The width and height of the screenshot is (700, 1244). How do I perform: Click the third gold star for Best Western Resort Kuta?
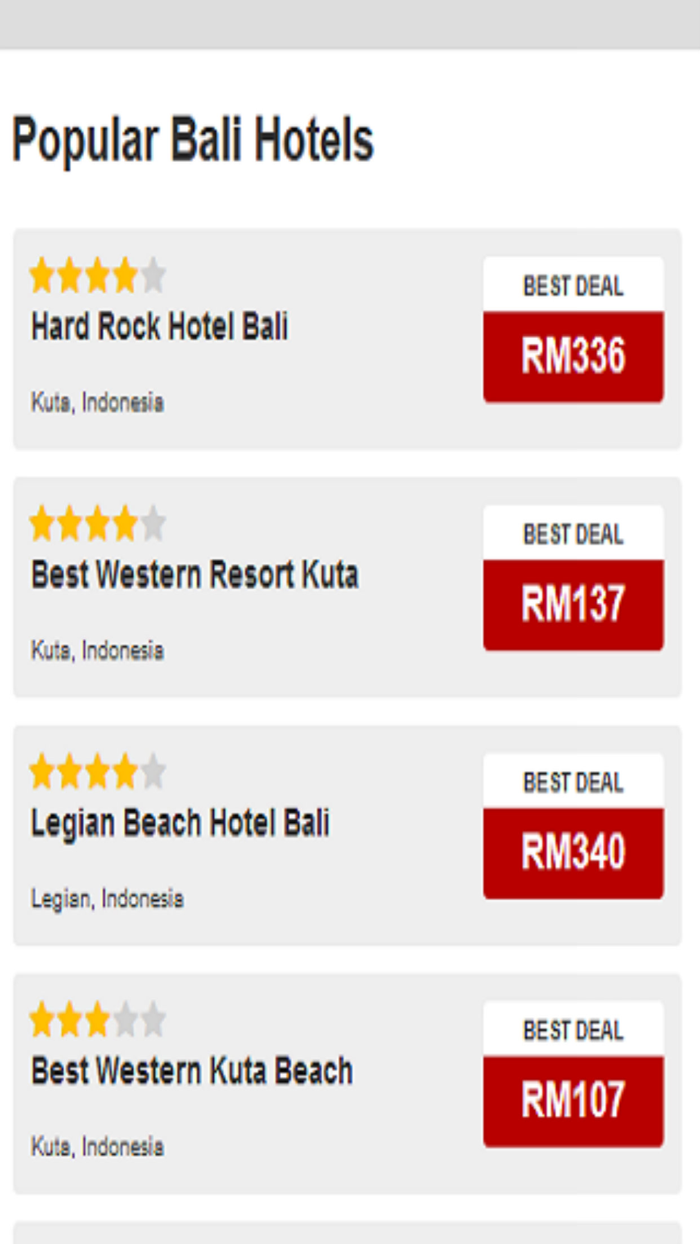(101, 522)
